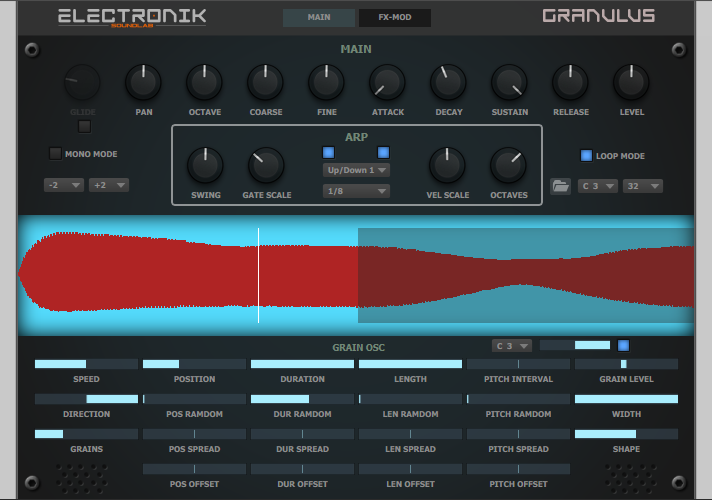Image resolution: width=712 pixels, height=500 pixels.
Task: Click the shaded loop region of waveform
Action: pos(526,275)
